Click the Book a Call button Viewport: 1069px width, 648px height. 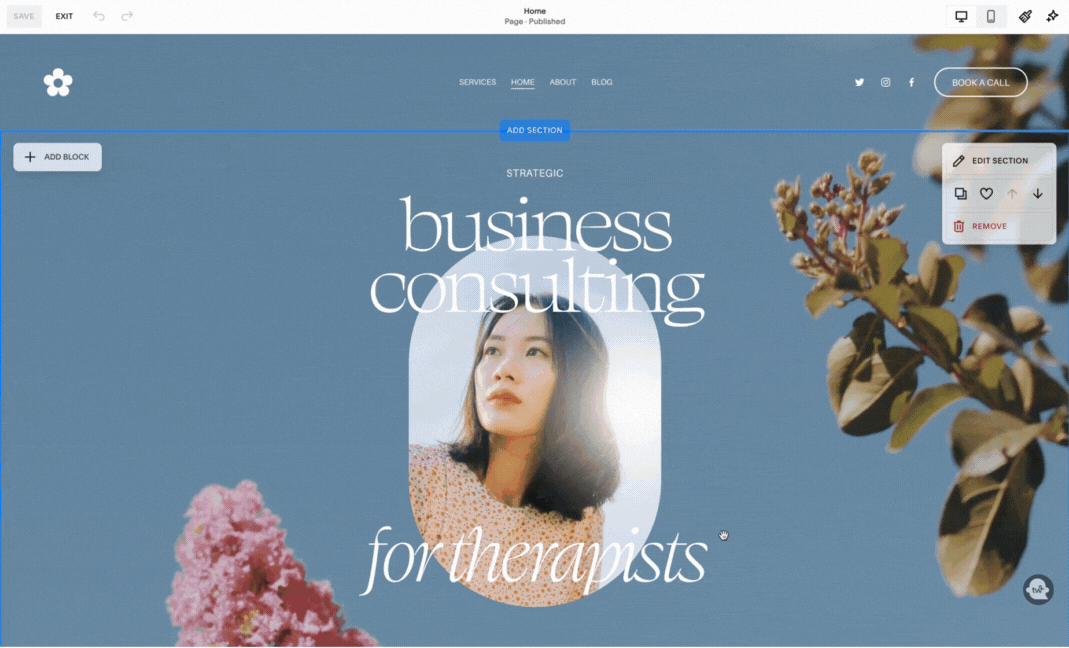point(980,83)
